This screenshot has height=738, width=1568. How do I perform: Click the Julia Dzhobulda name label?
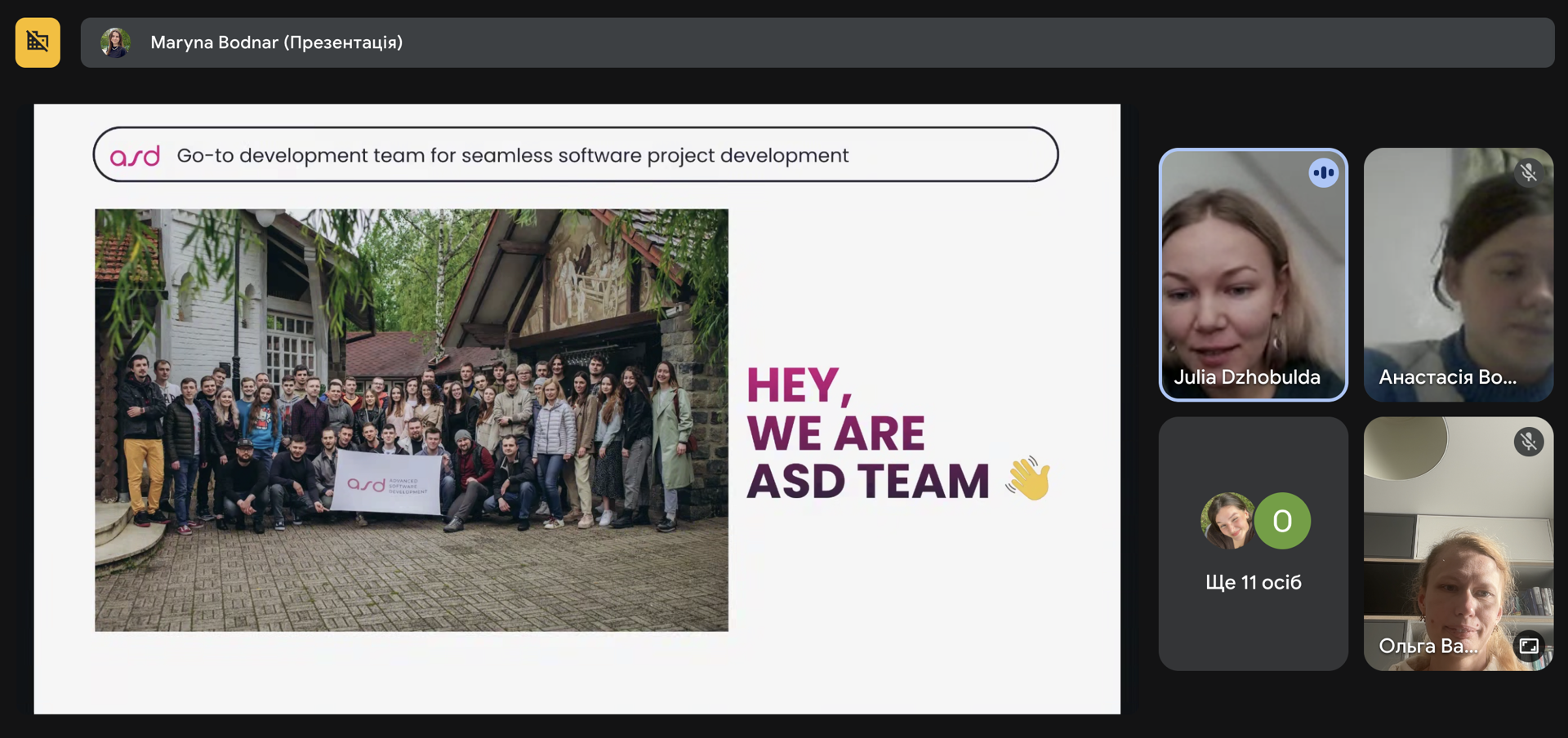pos(1247,377)
